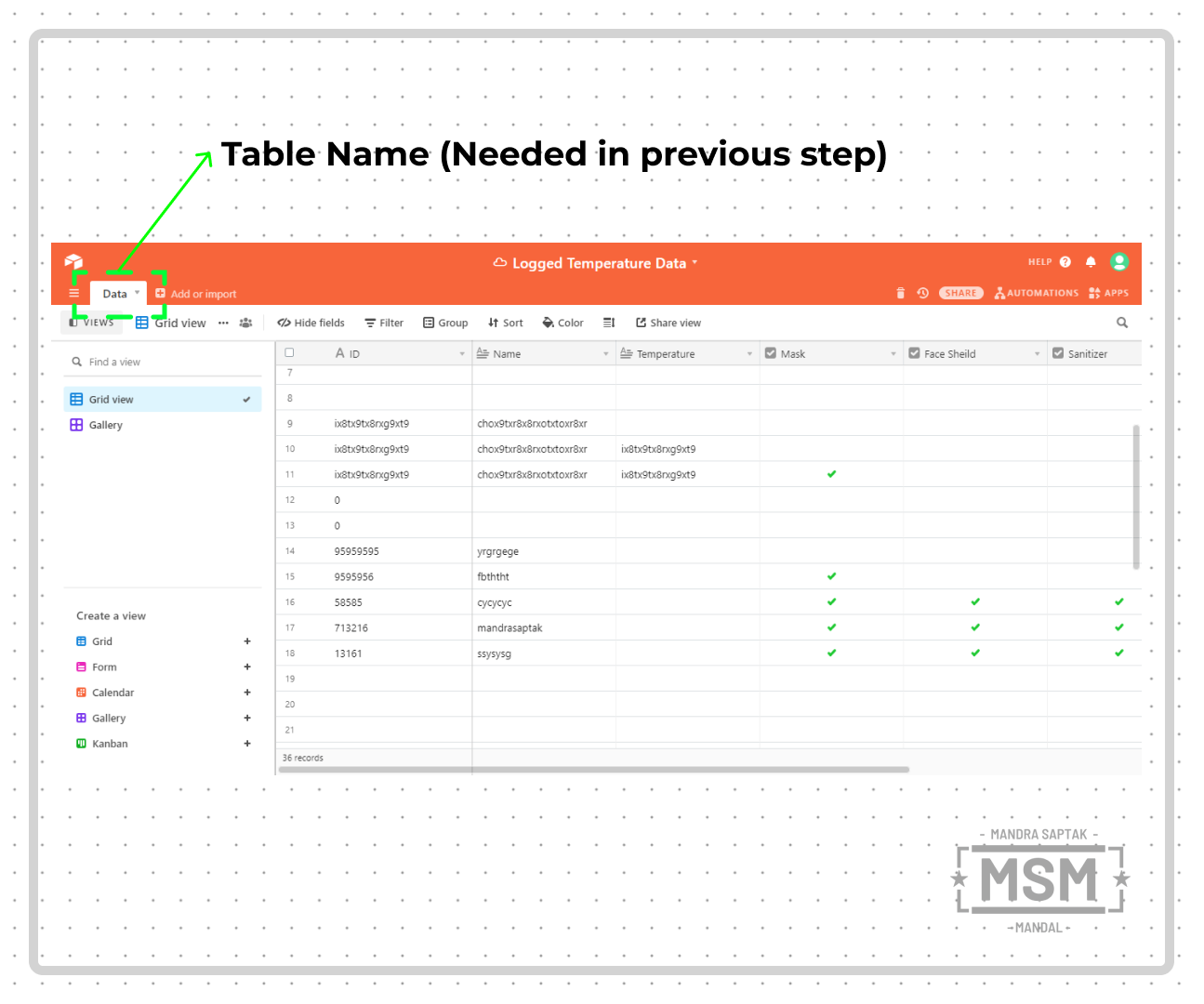Viewport: 1204px width, 1004px height.
Task: Toggle Face Sheild checkbox for cycycyc row
Action: click(x=975, y=602)
